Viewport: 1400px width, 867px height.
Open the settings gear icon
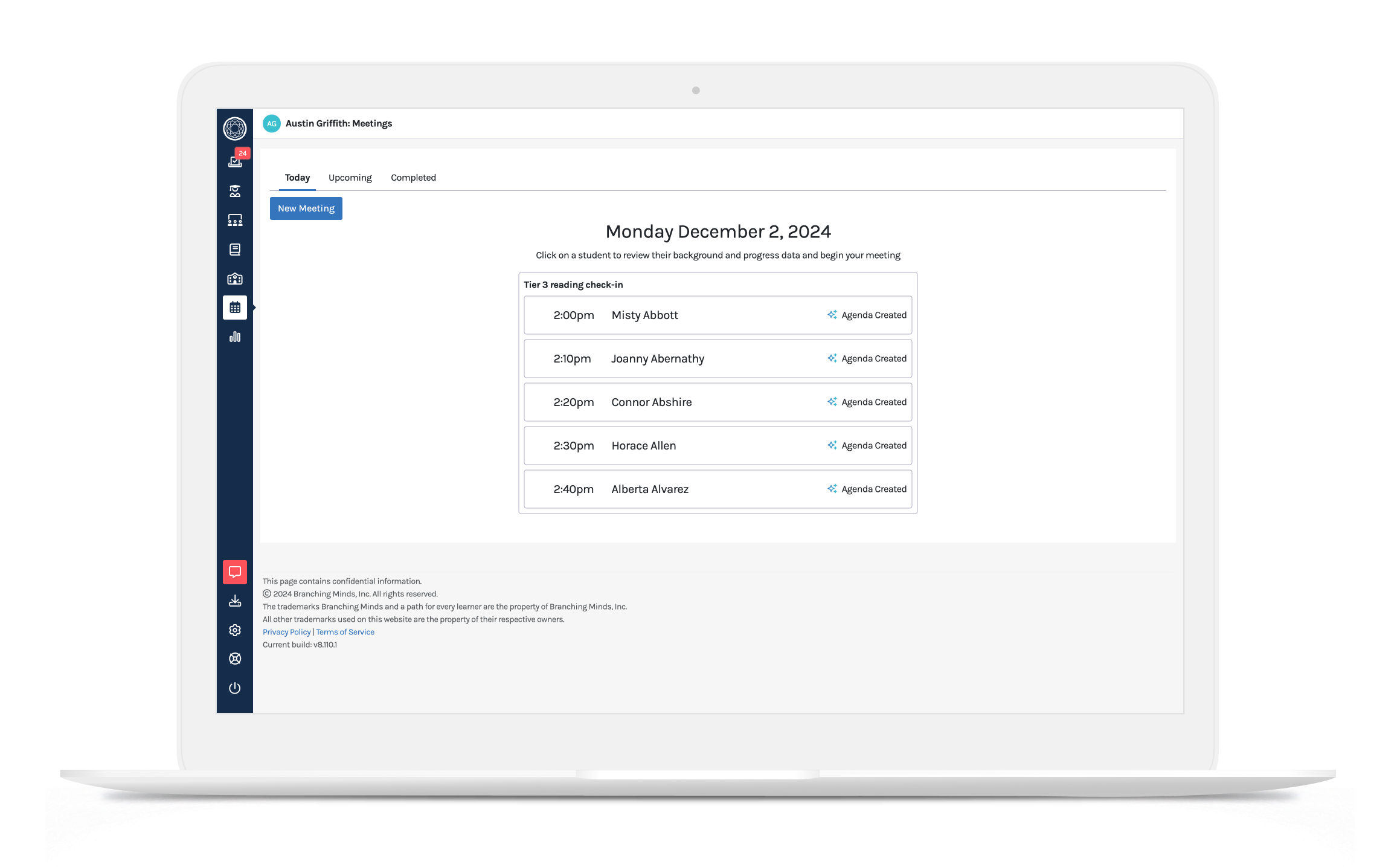tap(235, 630)
